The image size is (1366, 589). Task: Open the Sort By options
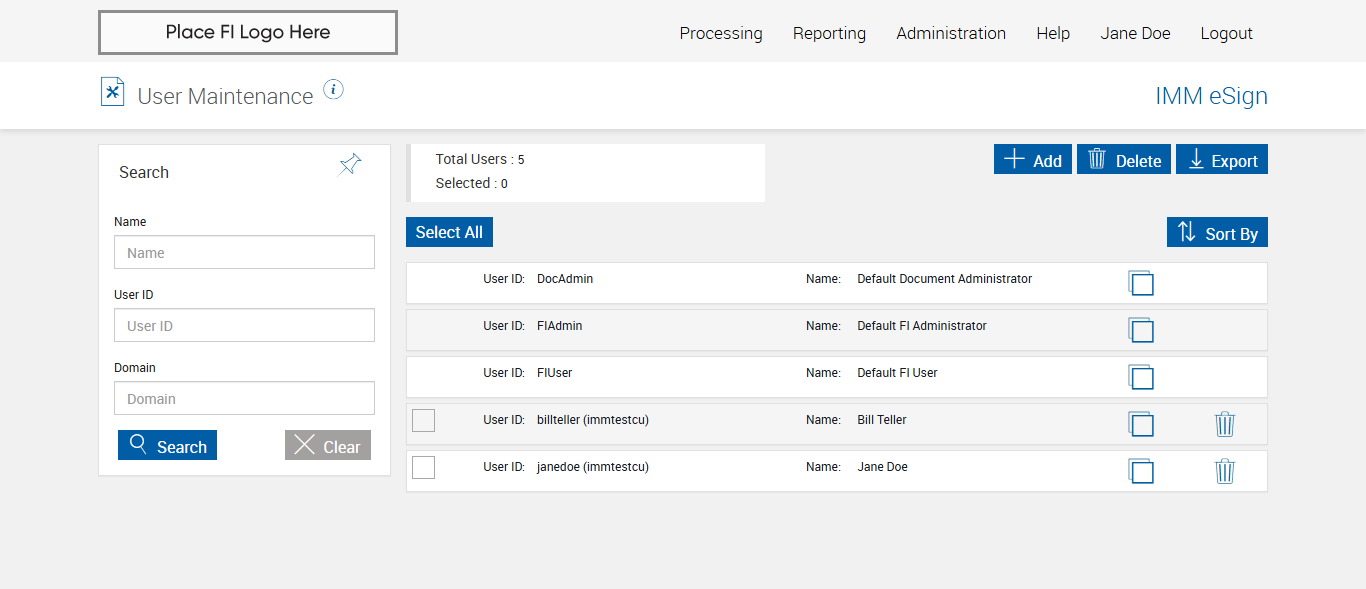[x=1217, y=232]
